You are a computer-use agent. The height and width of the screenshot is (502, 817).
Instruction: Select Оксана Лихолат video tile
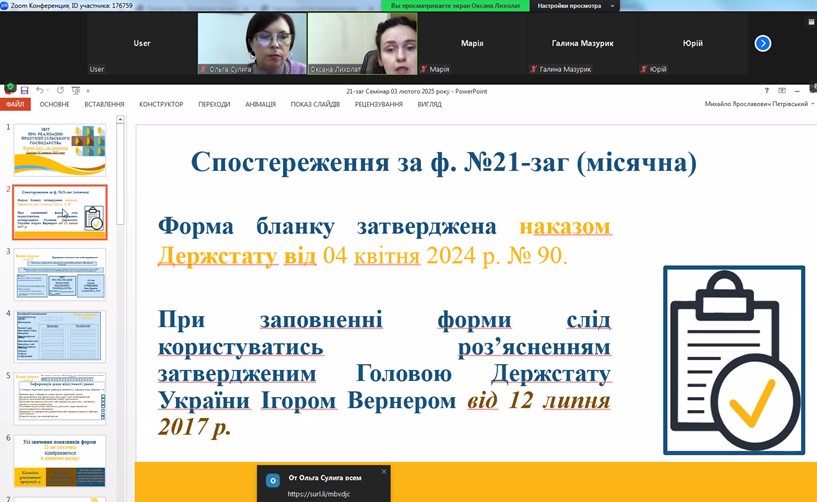pos(363,43)
